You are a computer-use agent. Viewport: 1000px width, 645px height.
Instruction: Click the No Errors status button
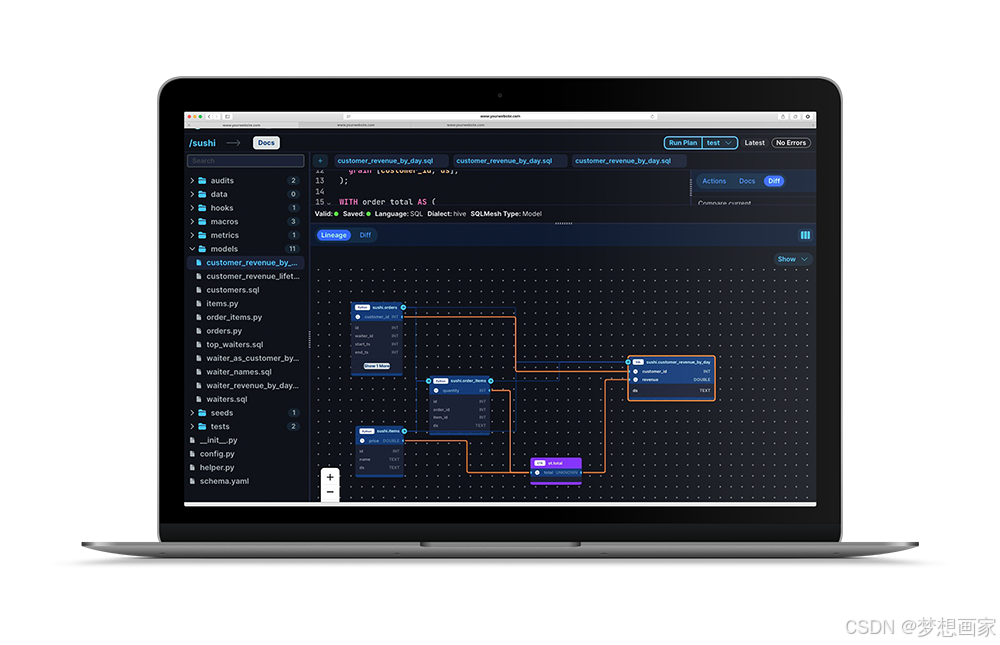coord(791,143)
